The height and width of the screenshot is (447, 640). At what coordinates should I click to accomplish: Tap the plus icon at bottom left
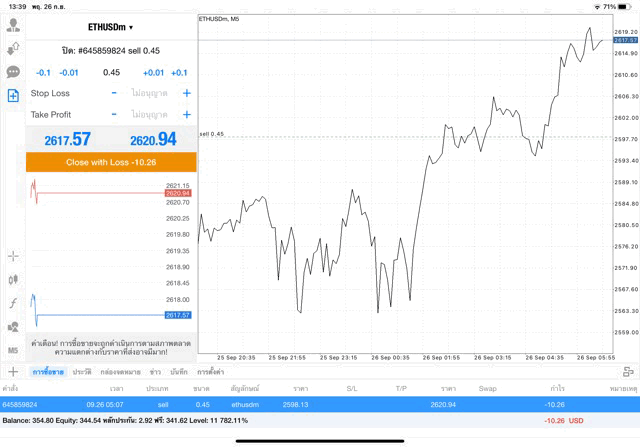13,371
